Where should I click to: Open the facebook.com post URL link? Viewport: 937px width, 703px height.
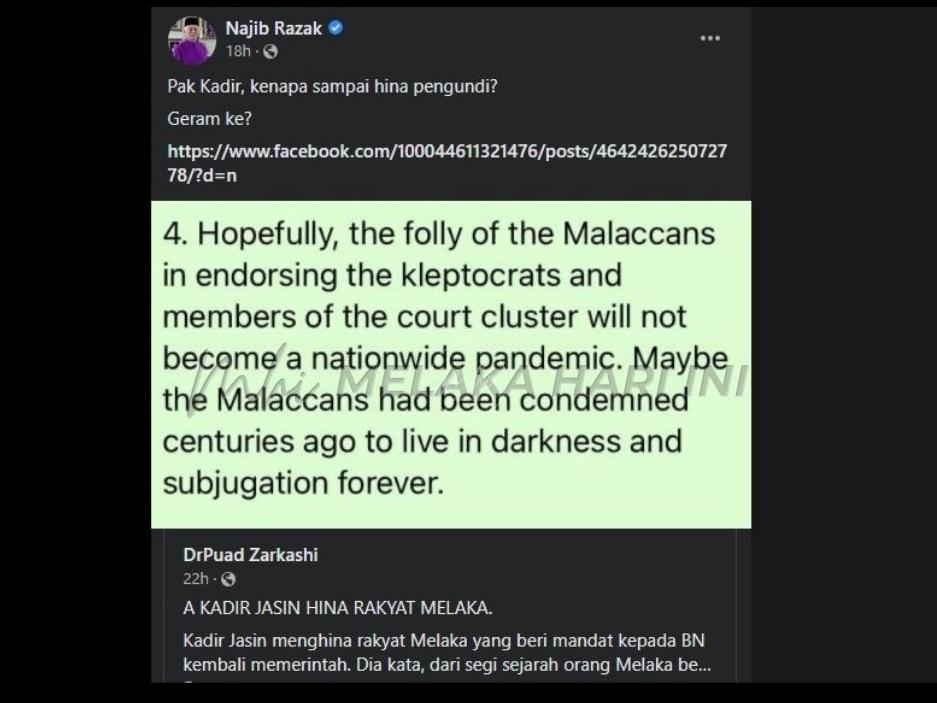(x=446, y=163)
